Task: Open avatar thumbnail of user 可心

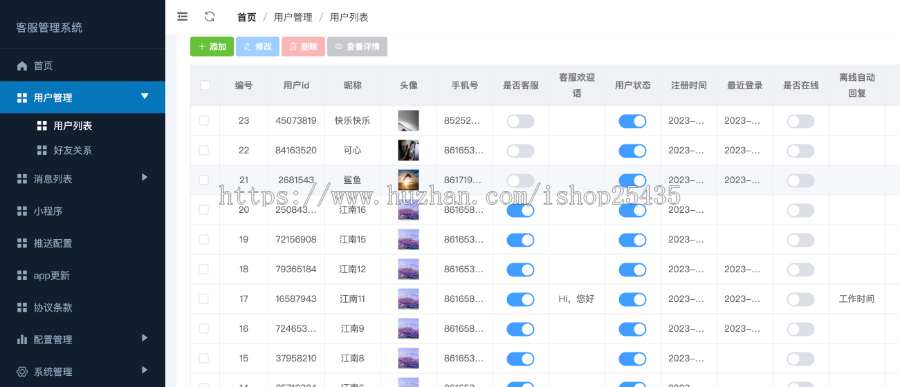Action: tap(408, 150)
